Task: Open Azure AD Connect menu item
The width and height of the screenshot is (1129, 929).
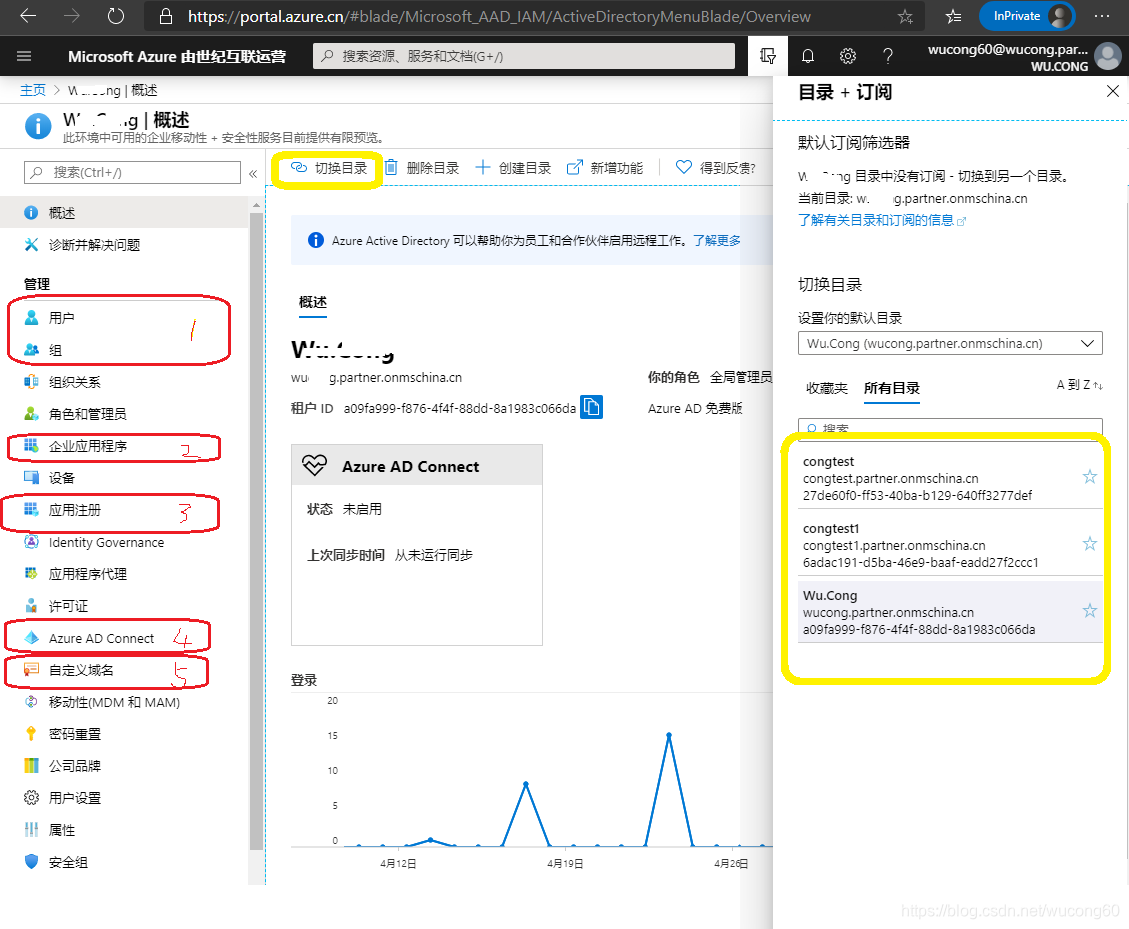Action: tap(124, 638)
